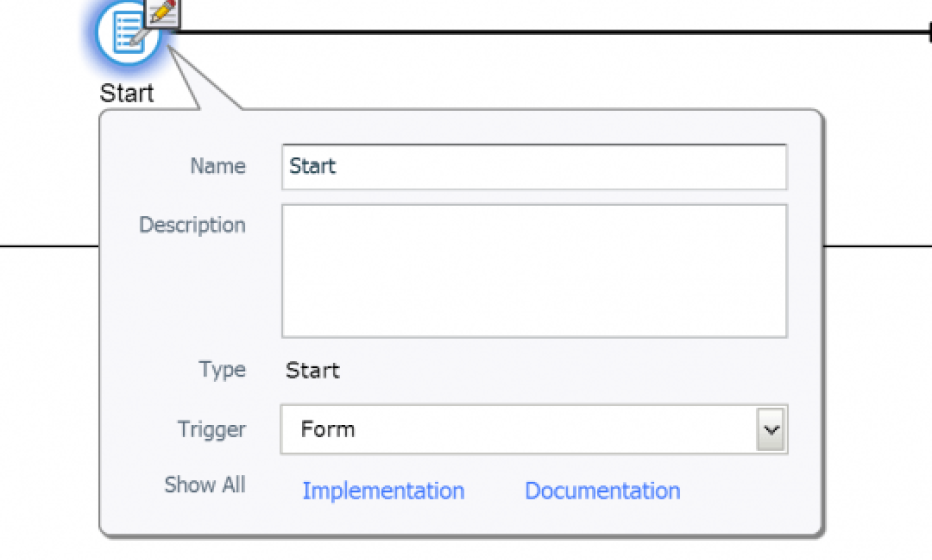The image size is (932, 560).
Task: Select the Description label
Action: pos(192,225)
